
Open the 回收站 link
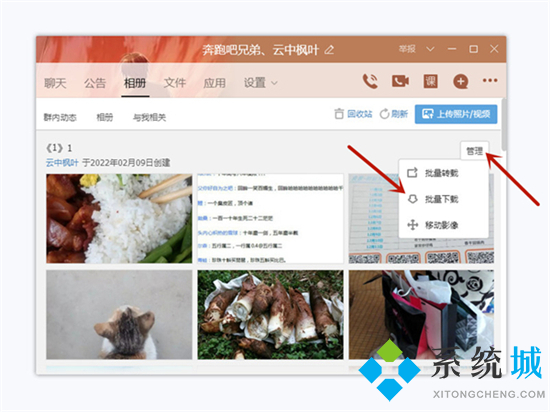360,114
